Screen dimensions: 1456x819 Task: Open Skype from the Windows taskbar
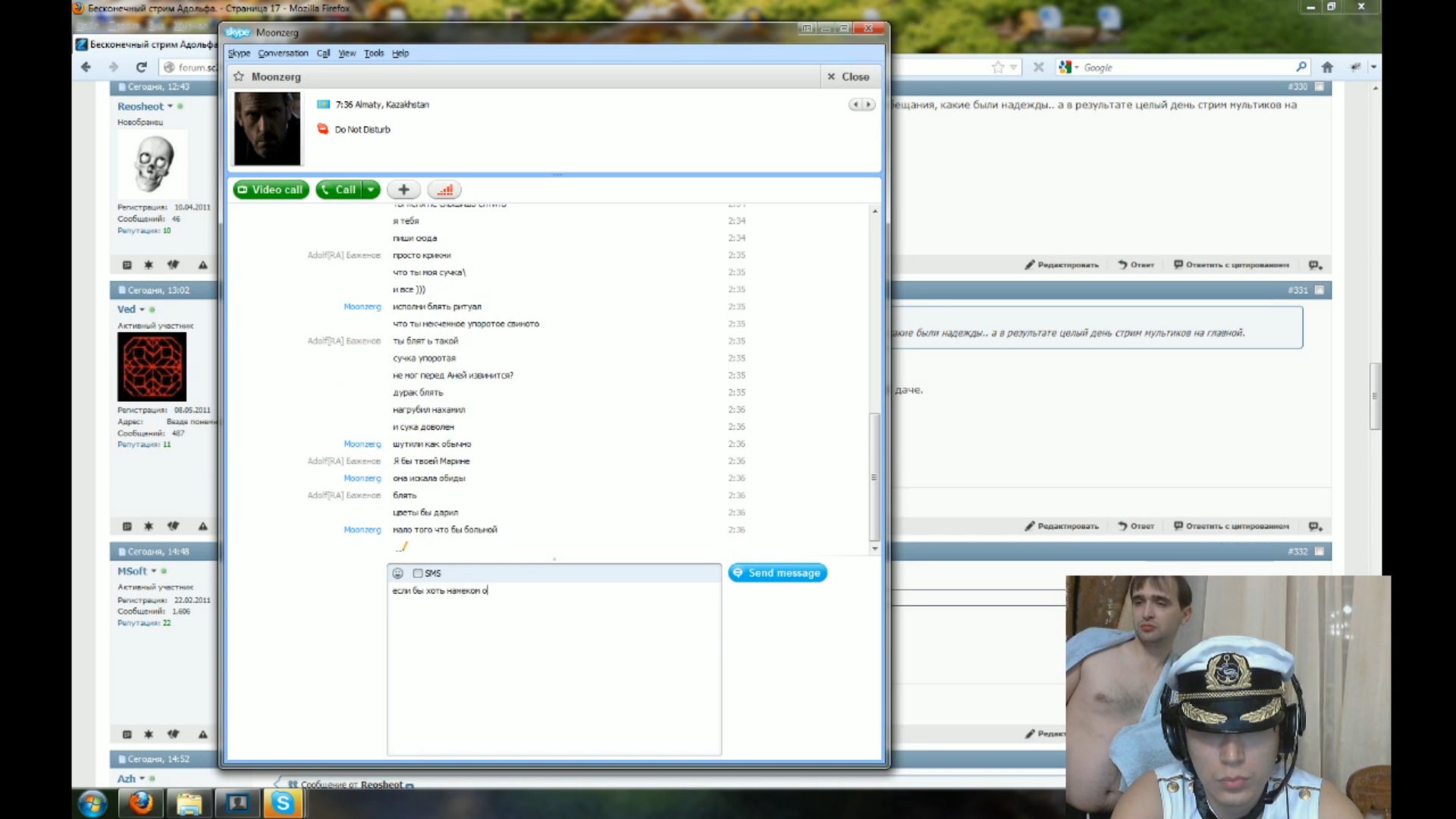pos(283,803)
